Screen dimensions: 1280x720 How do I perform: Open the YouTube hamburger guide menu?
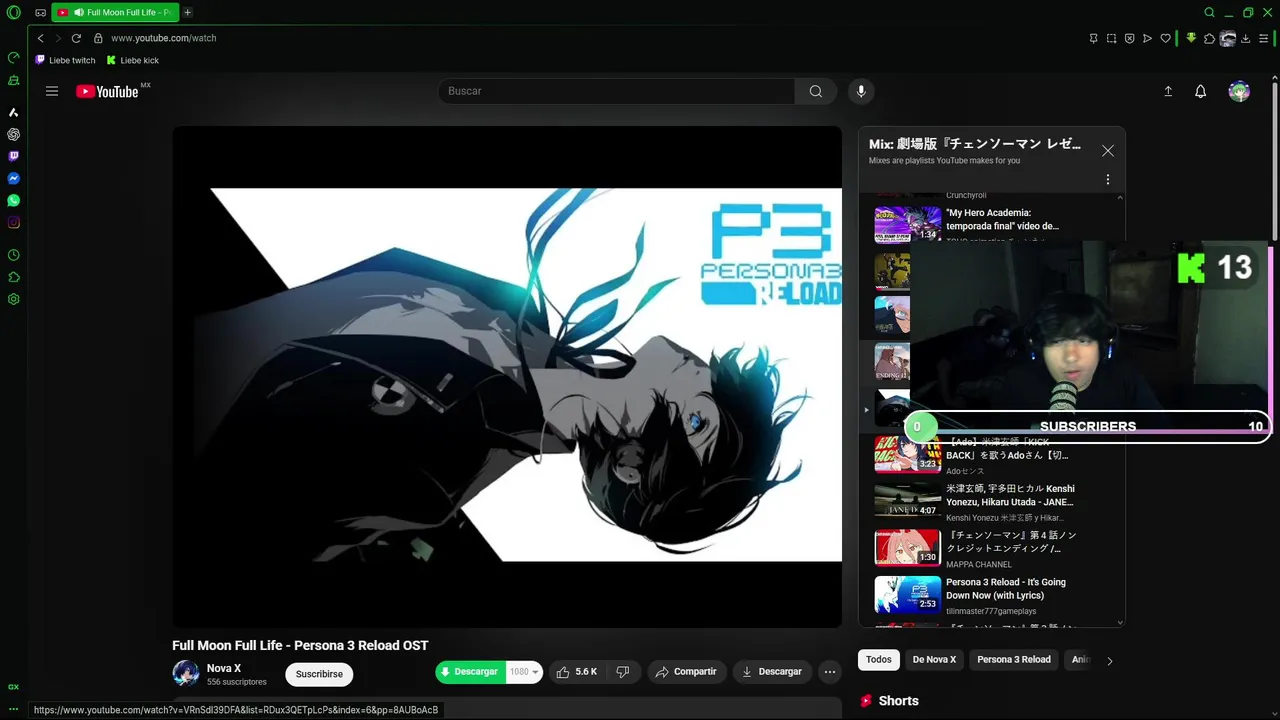tap(52, 91)
